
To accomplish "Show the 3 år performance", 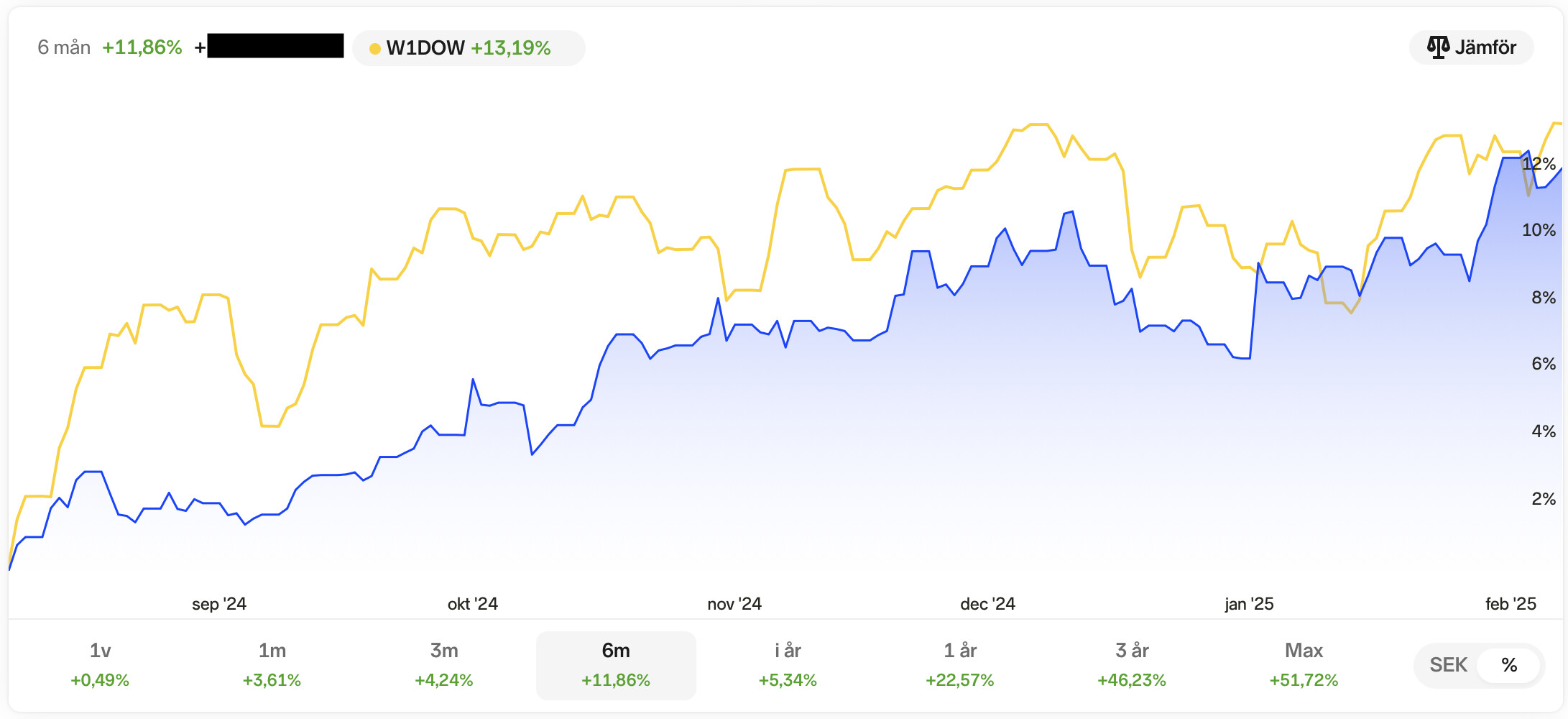I will tap(1132, 665).
